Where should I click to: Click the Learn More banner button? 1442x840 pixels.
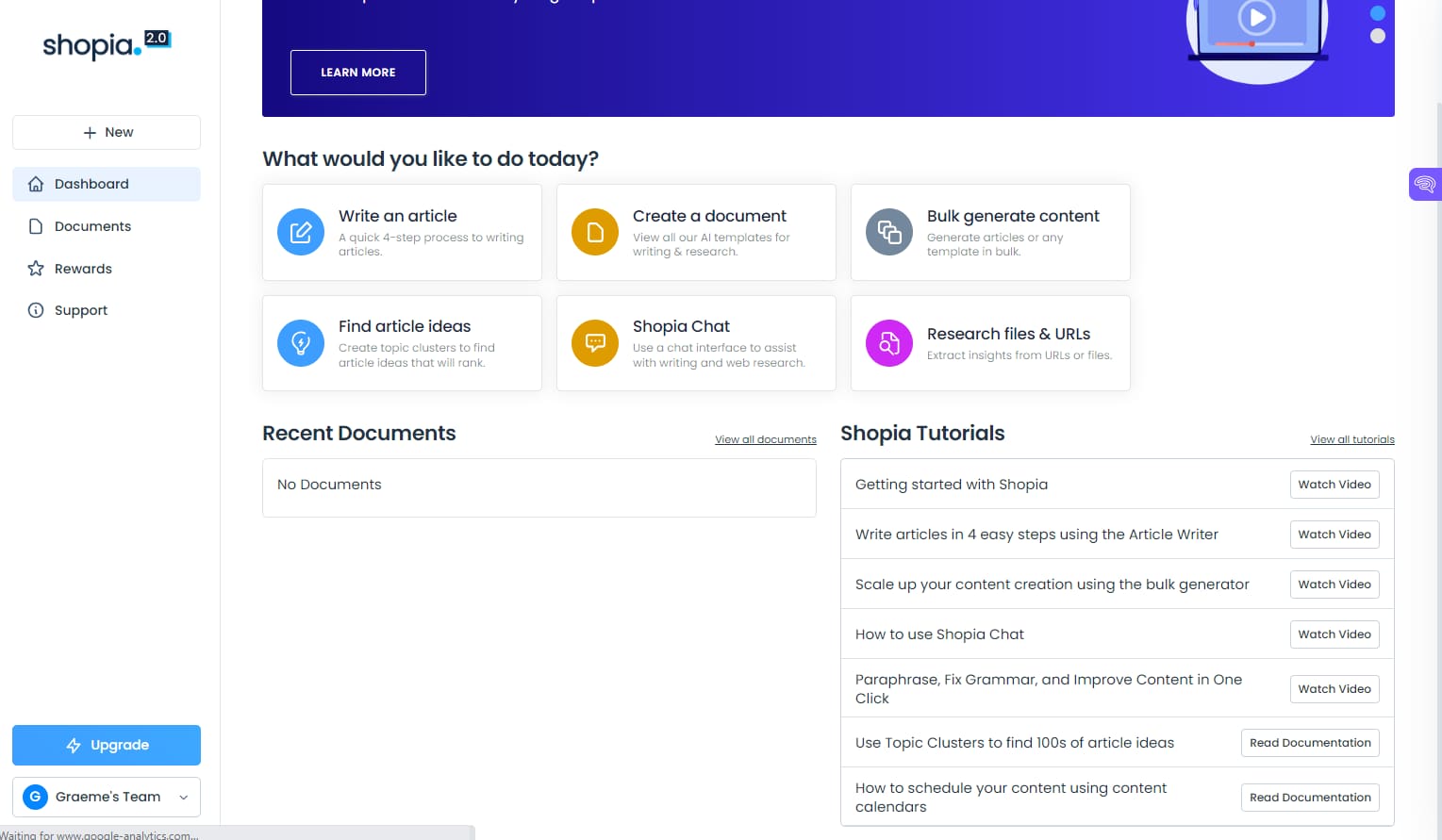click(358, 73)
